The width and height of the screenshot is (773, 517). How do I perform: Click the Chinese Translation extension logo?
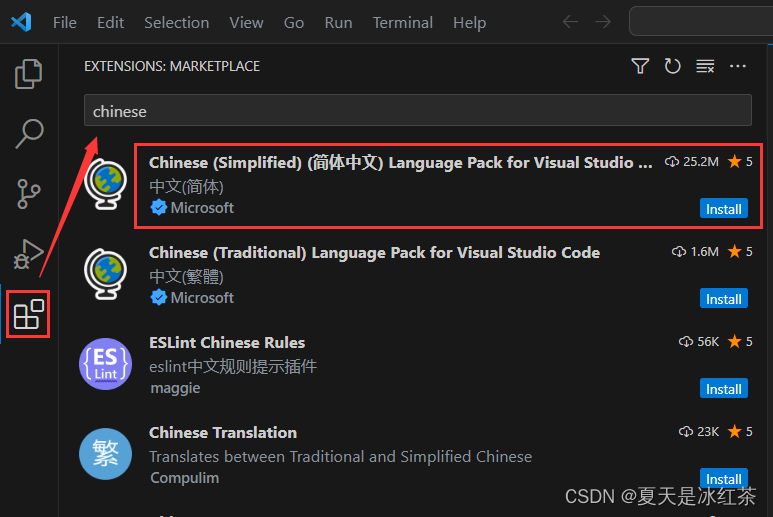click(105, 454)
